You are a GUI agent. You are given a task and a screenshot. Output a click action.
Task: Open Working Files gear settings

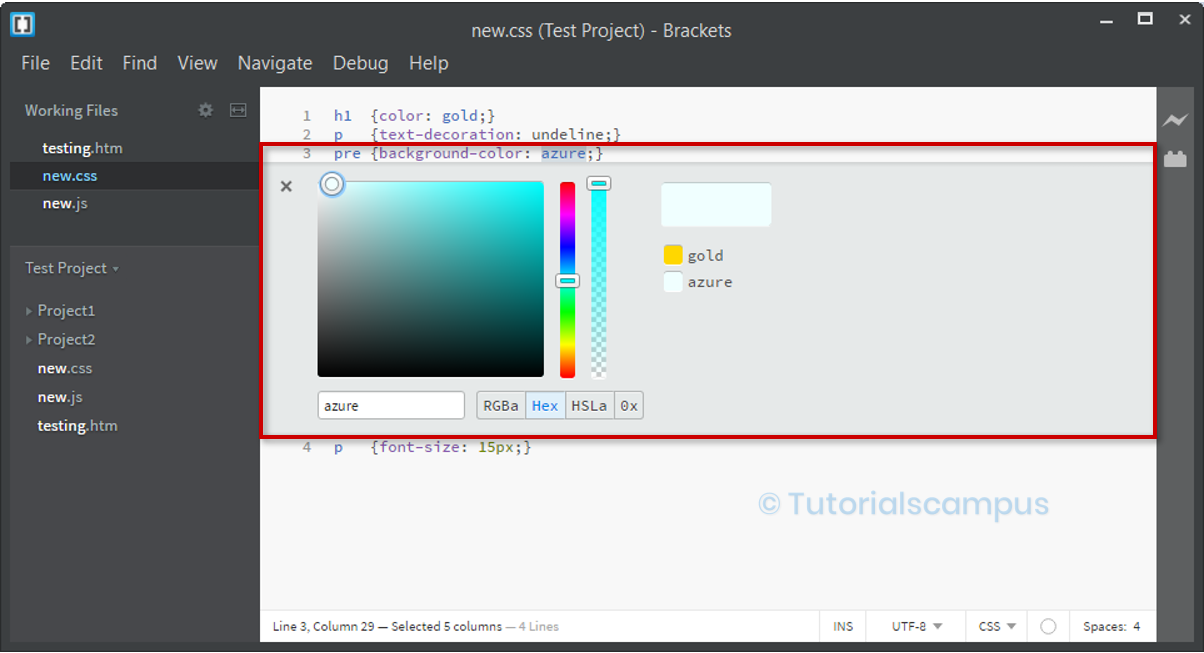[x=206, y=110]
